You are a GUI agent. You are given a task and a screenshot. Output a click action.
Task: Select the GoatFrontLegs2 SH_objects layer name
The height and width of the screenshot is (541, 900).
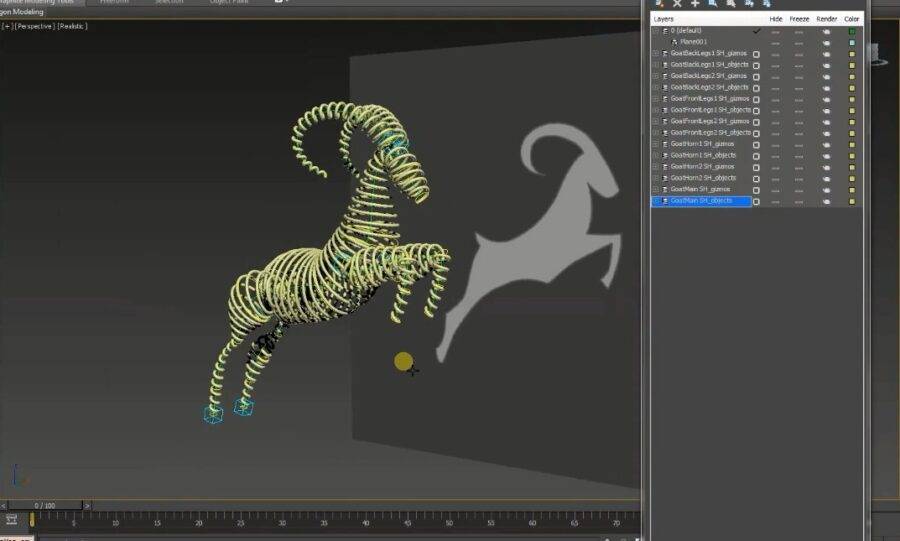[710, 133]
